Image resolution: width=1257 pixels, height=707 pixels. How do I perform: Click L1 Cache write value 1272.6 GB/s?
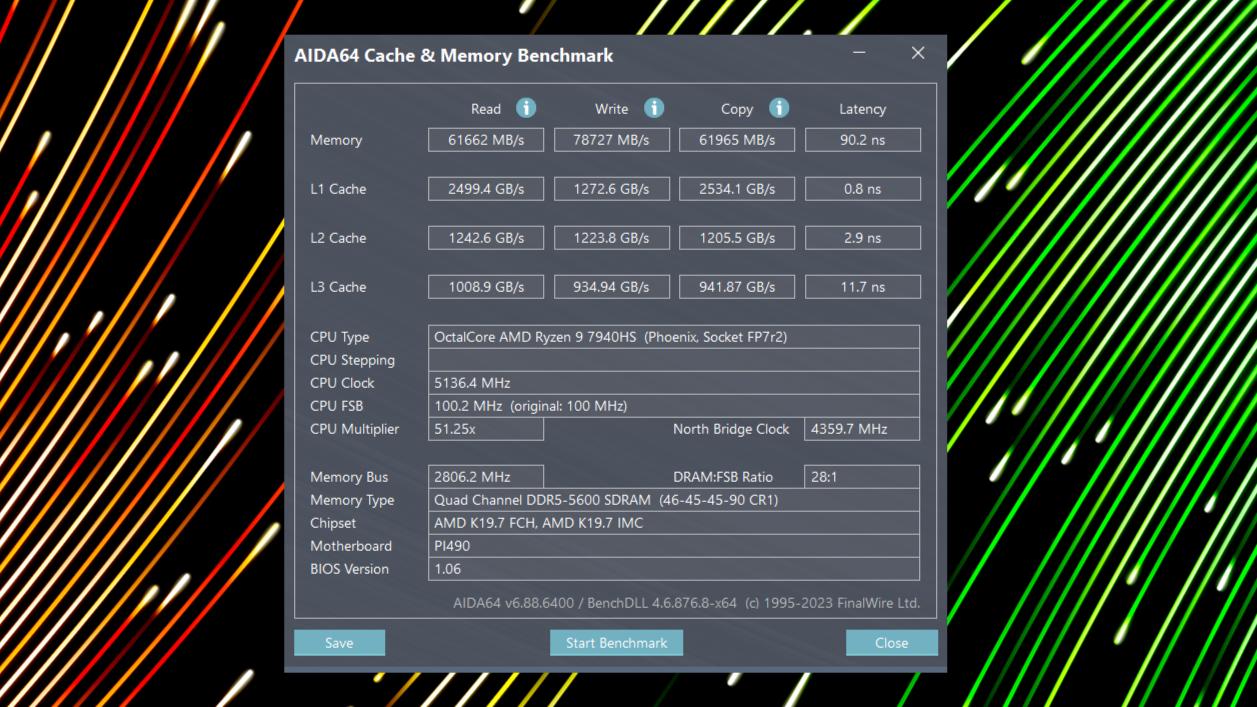point(612,189)
